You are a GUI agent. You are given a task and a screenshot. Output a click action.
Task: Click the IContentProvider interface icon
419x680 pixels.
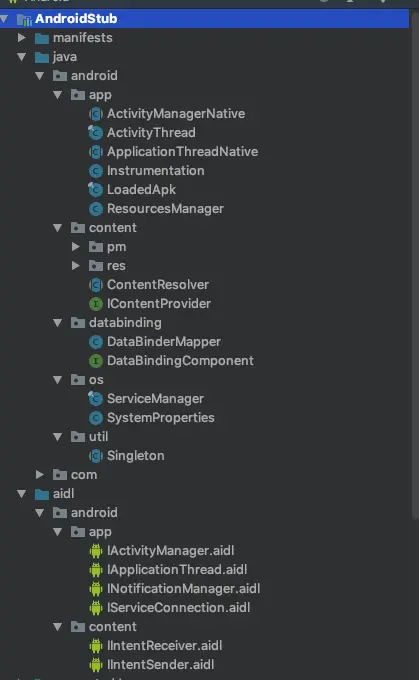point(95,304)
